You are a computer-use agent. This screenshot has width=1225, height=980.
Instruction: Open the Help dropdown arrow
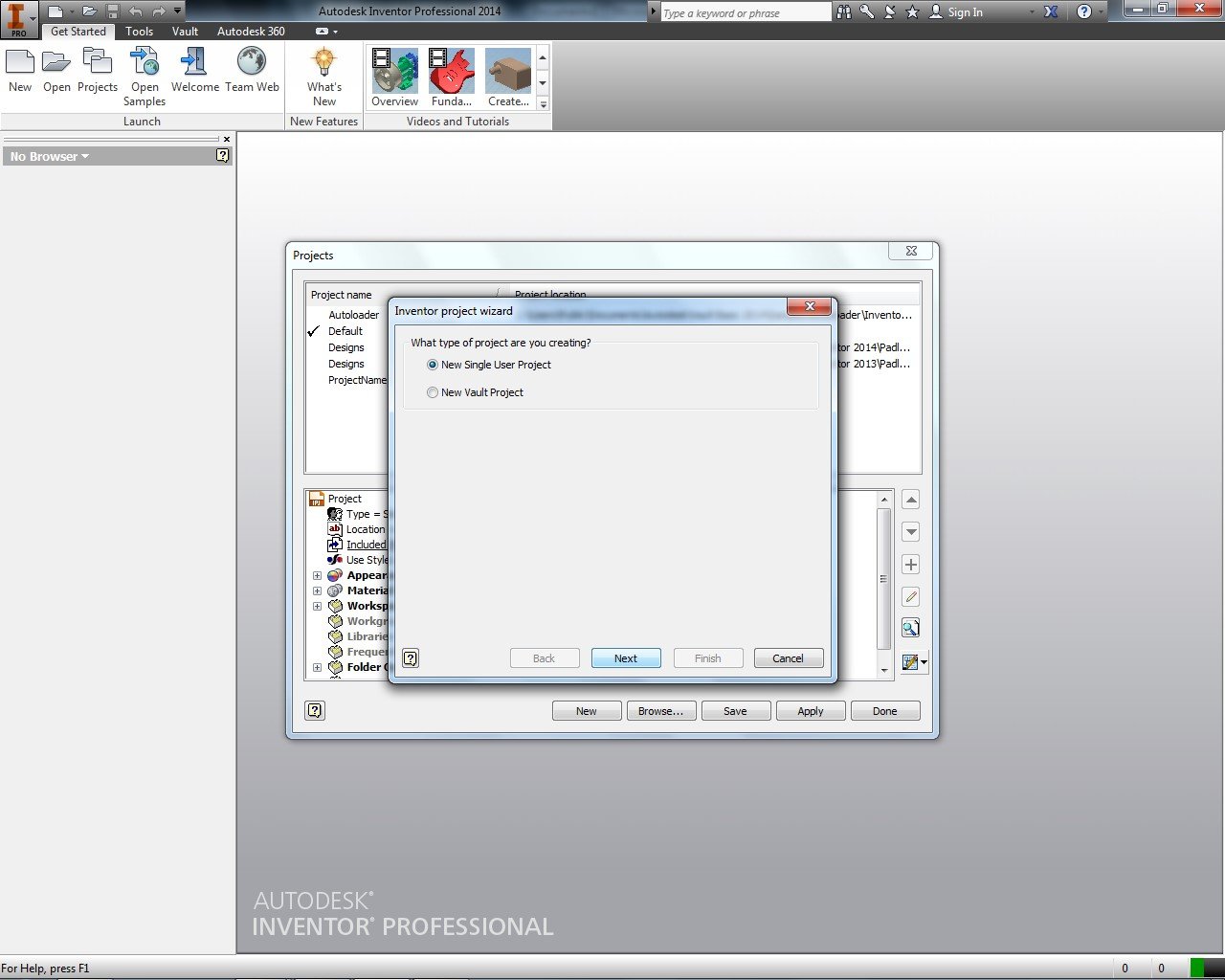[1101, 11]
